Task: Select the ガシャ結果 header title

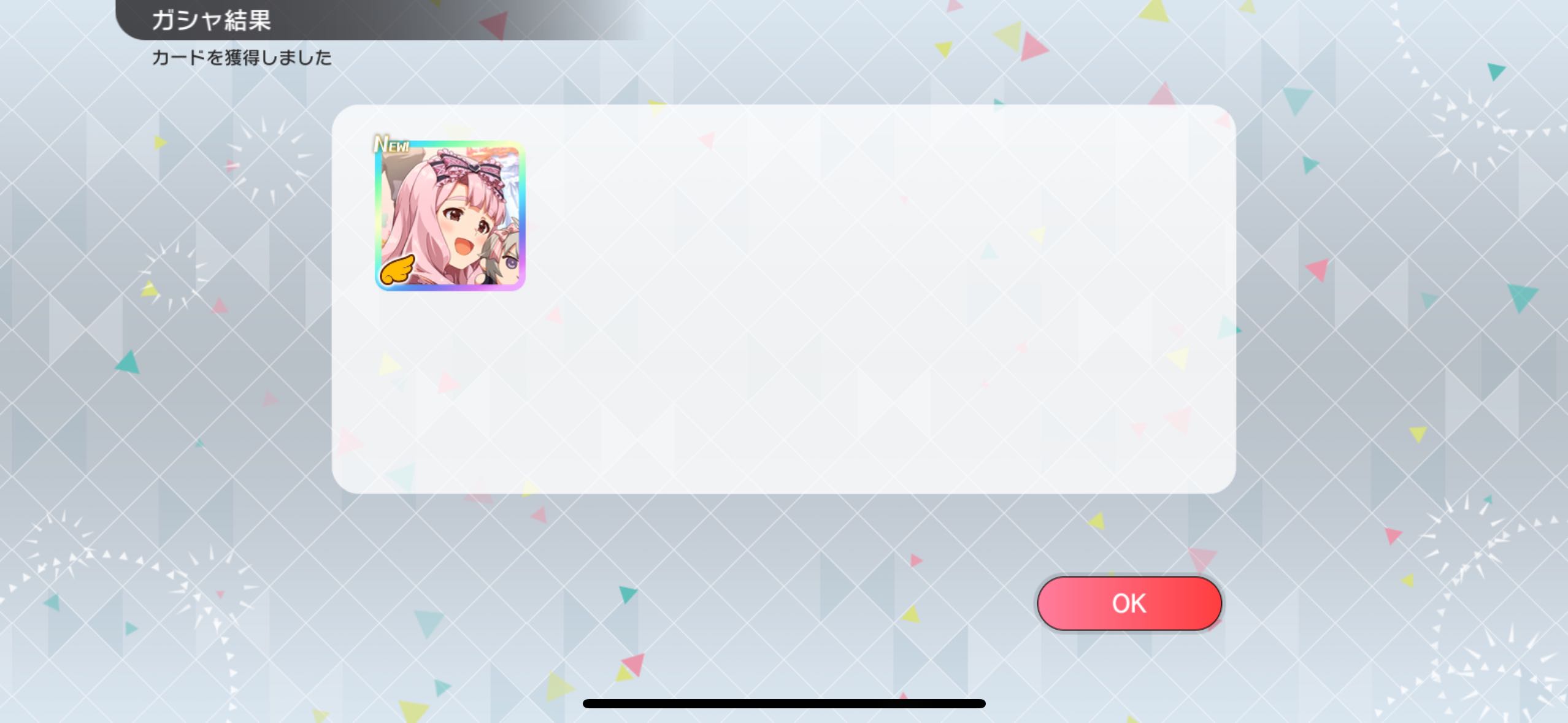Action: [x=211, y=20]
